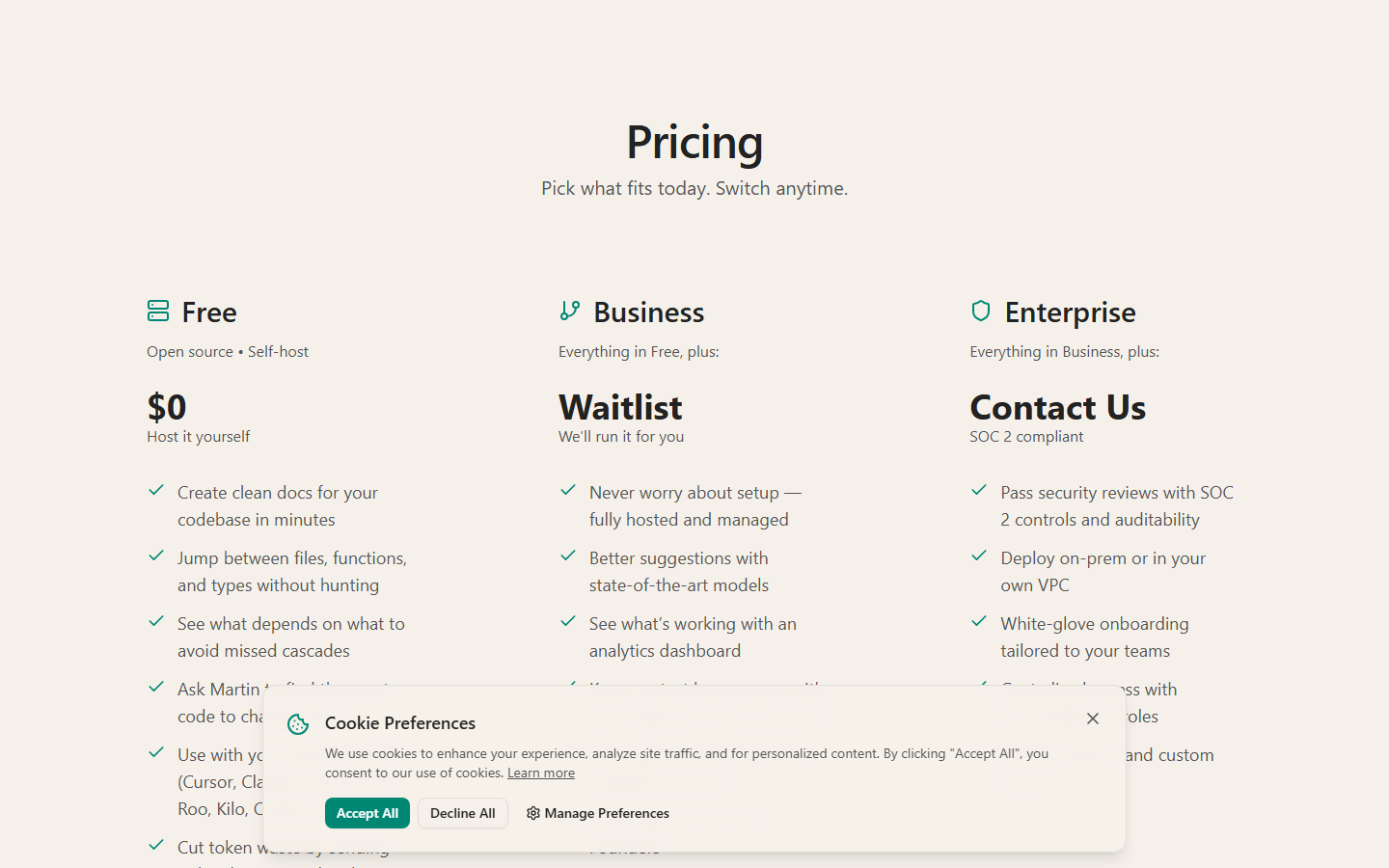Image resolution: width=1389 pixels, height=868 pixels.
Task: Decline all cookies
Action: tap(463, 813)
